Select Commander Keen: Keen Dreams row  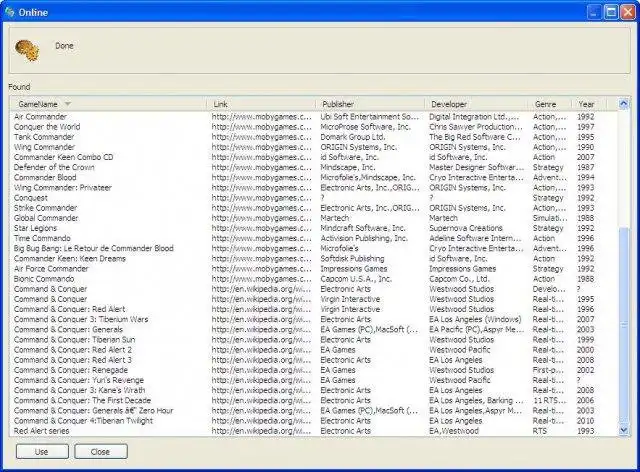click(x=313, y=259)
